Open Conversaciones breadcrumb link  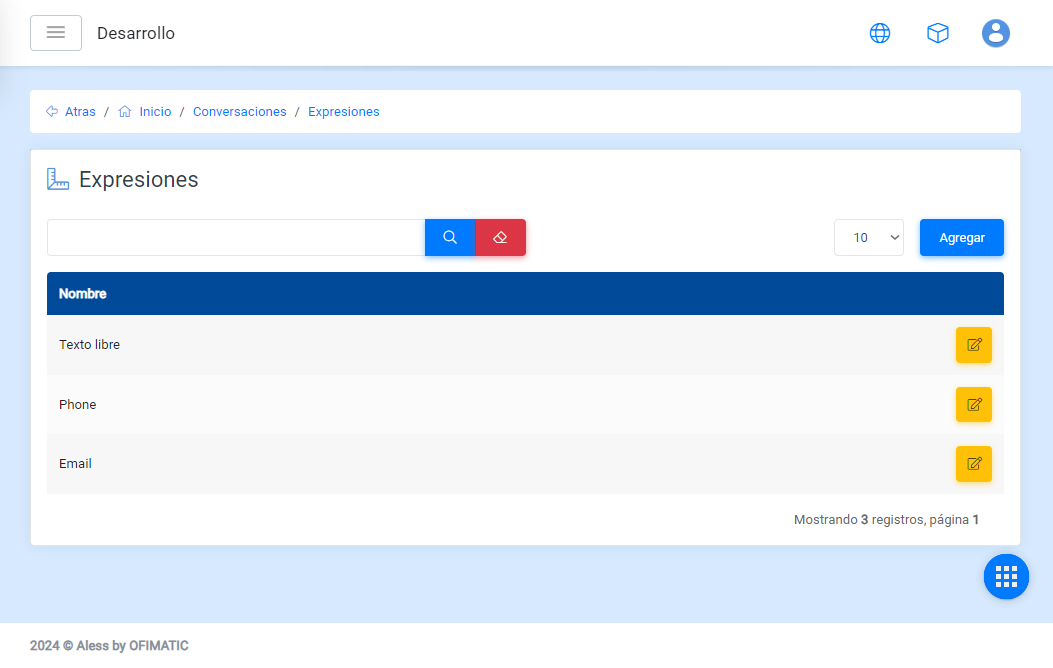click(x=239, y=112)
